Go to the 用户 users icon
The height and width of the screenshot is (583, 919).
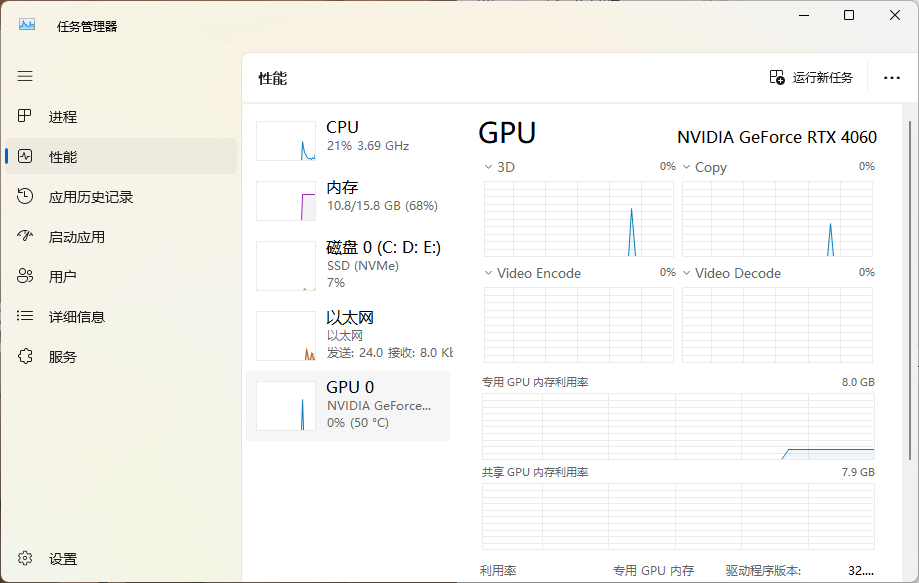pyautogui.click(x=25, y=276)
